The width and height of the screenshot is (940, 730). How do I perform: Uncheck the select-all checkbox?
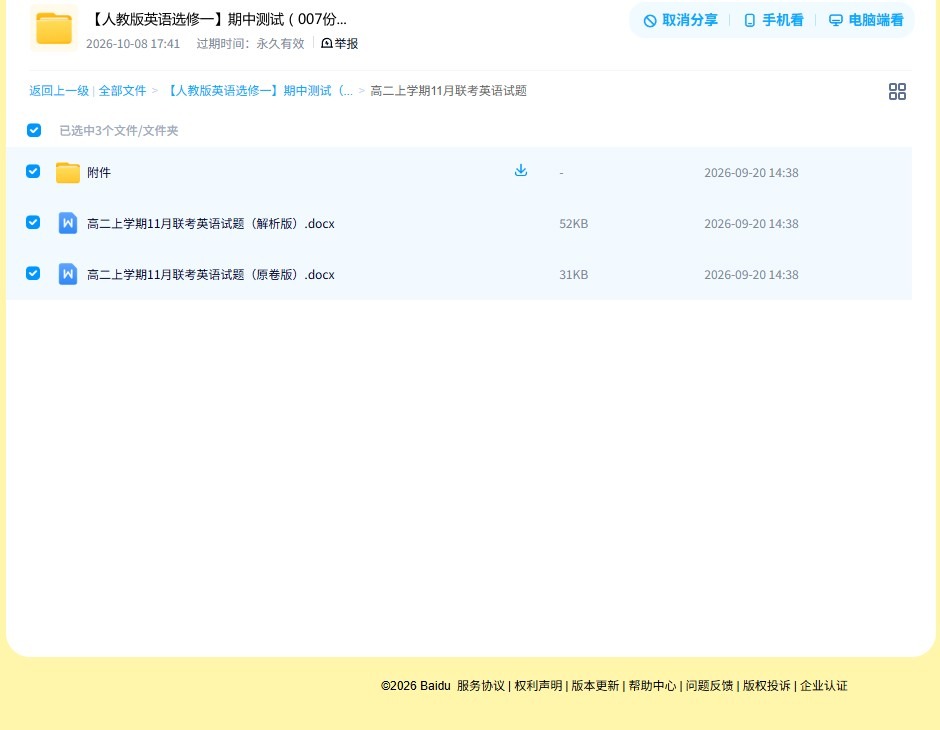click(34, 130)
